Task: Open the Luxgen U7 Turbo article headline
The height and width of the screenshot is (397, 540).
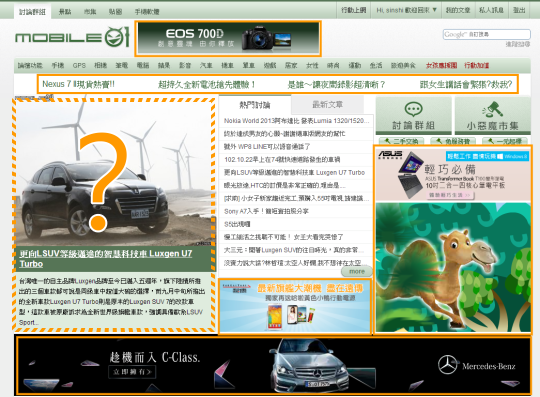Action: [x=105, y=259]
